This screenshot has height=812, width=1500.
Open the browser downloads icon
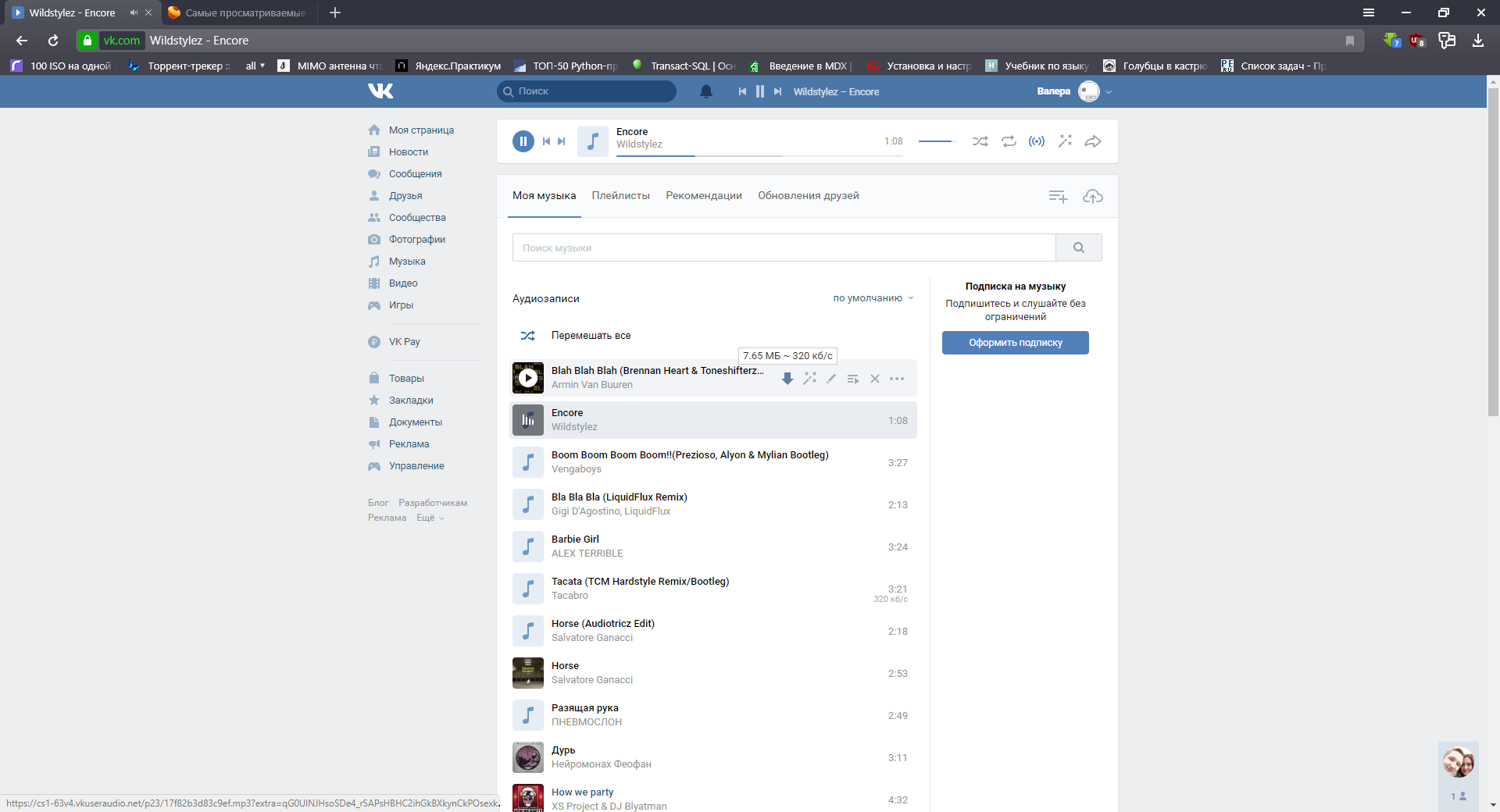(1478, 41)
